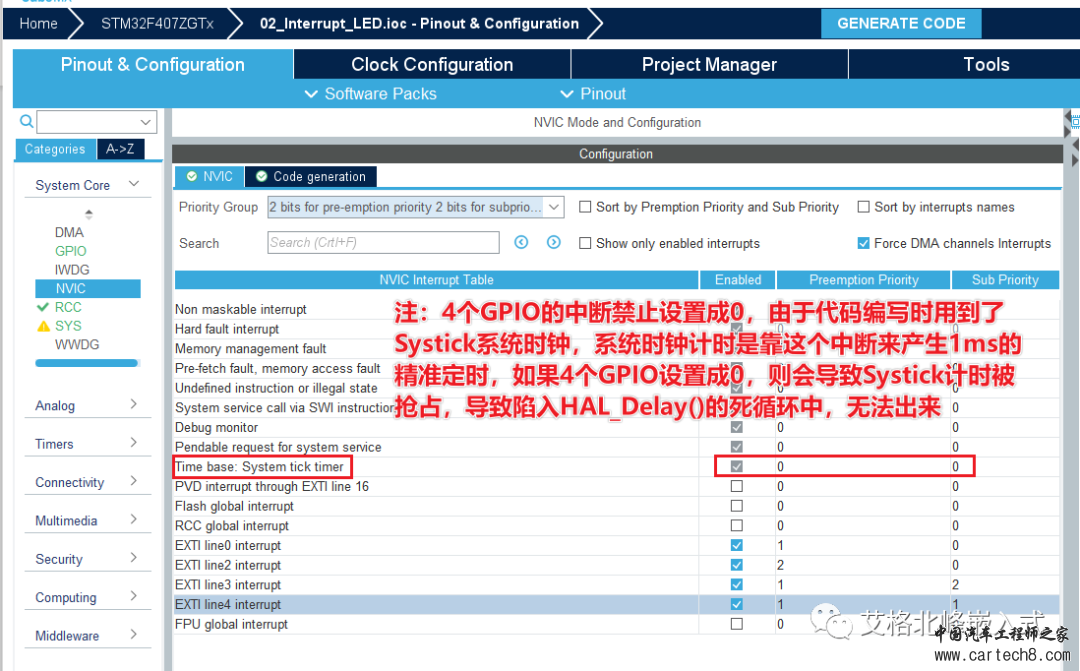Select the Categories sidebar tab

pos(55,149)
